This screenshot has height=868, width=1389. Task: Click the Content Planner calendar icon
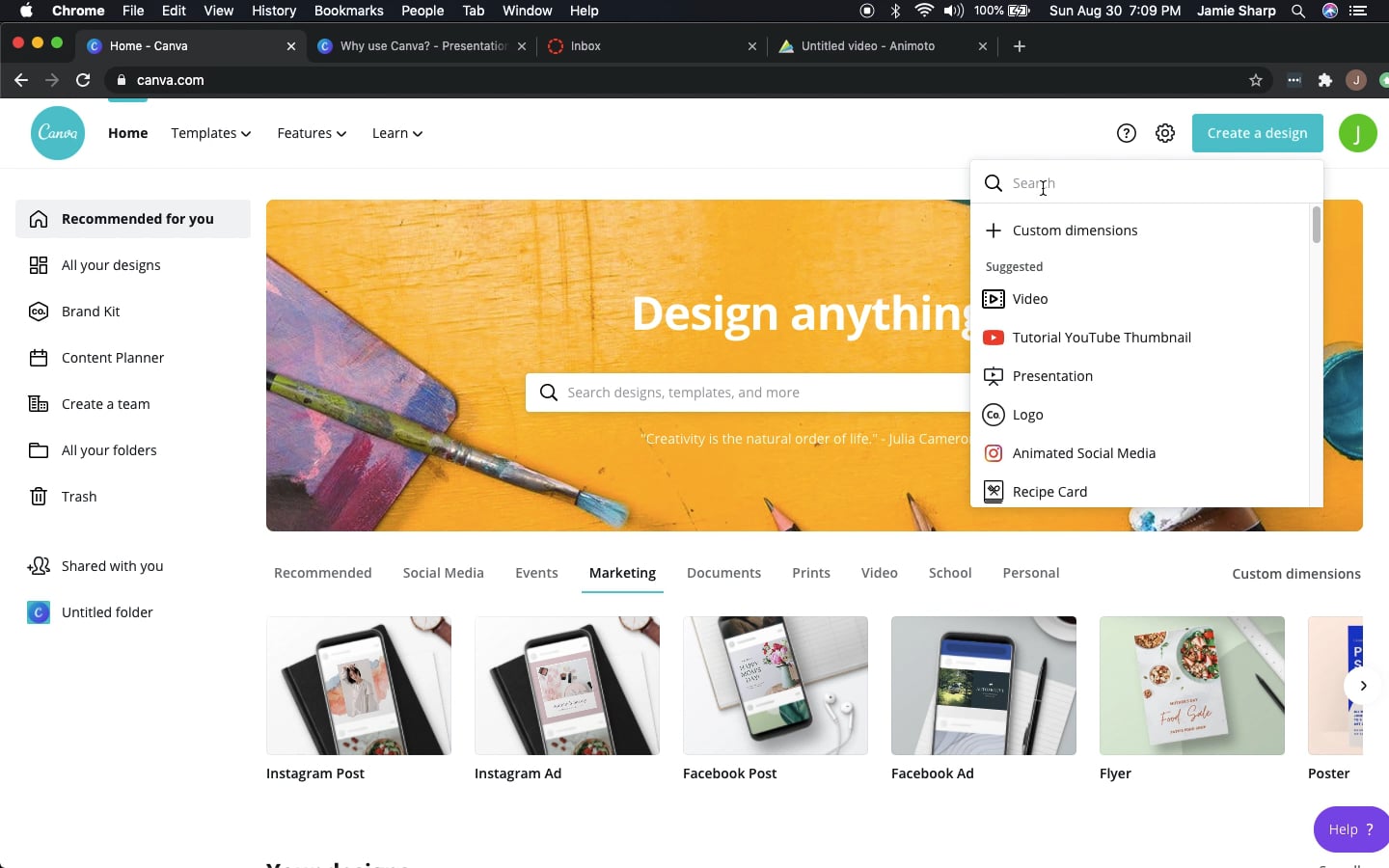click(39, 358)
